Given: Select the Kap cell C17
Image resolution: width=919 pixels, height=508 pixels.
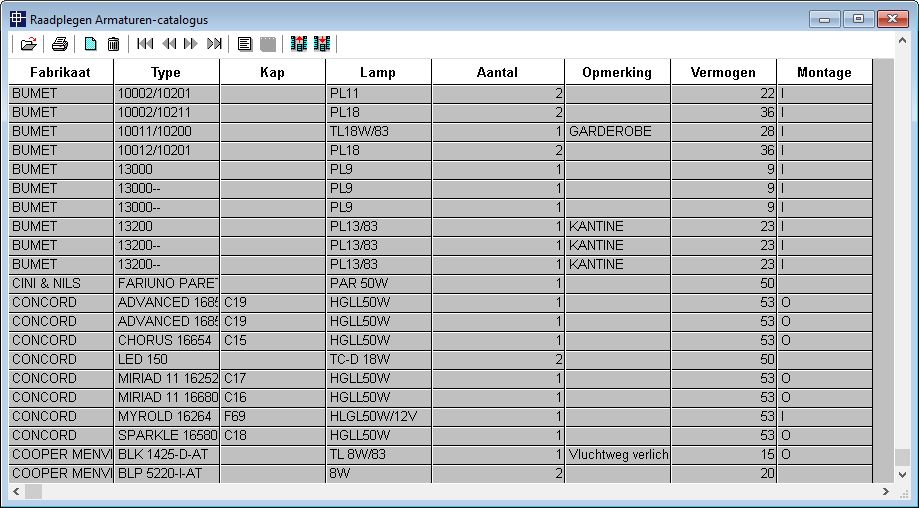Looking at the screenshot, I should [x=273, y=379].
